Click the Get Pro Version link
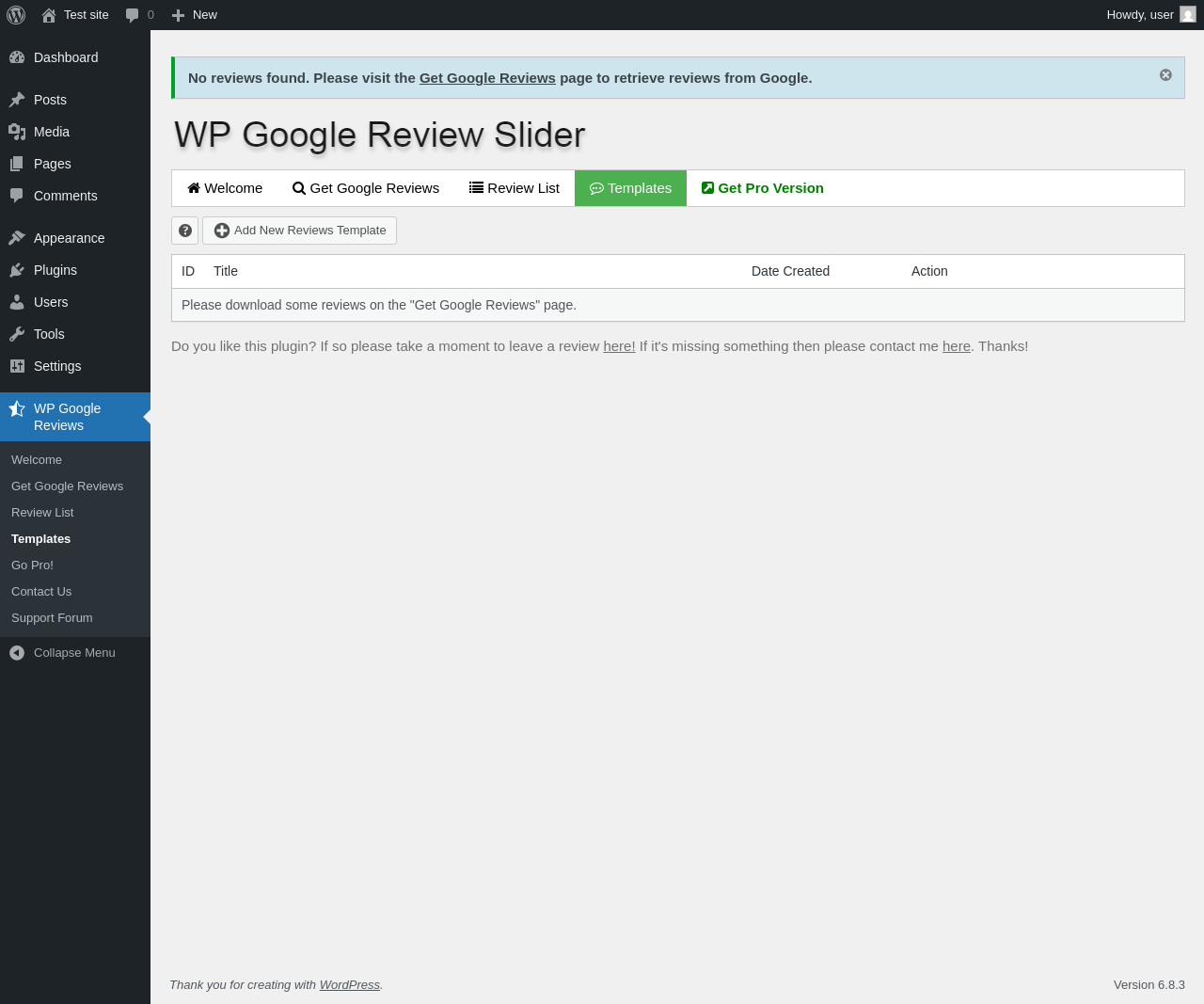Image resolution: width=1204 pixels, height=1004 pixels. (763, 188)
